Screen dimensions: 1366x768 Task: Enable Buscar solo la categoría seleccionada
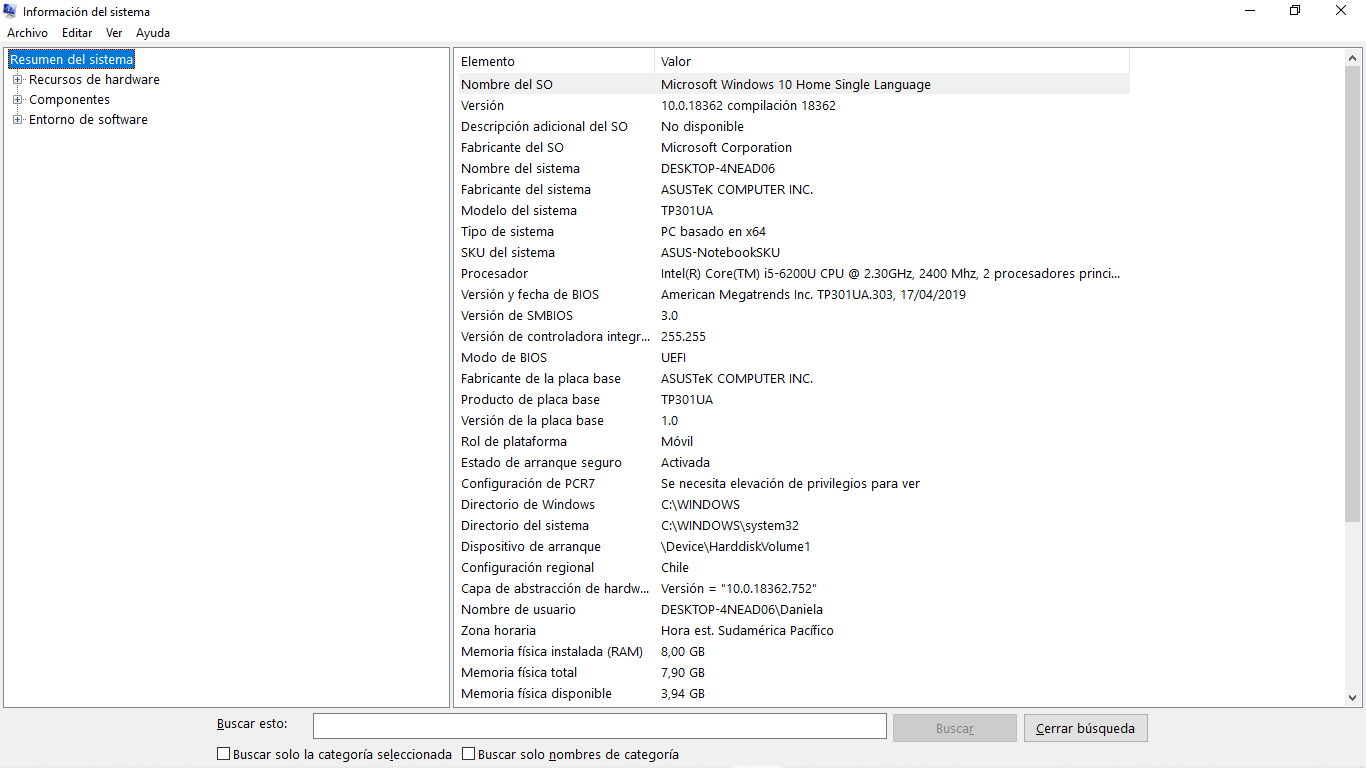[223, 755]
